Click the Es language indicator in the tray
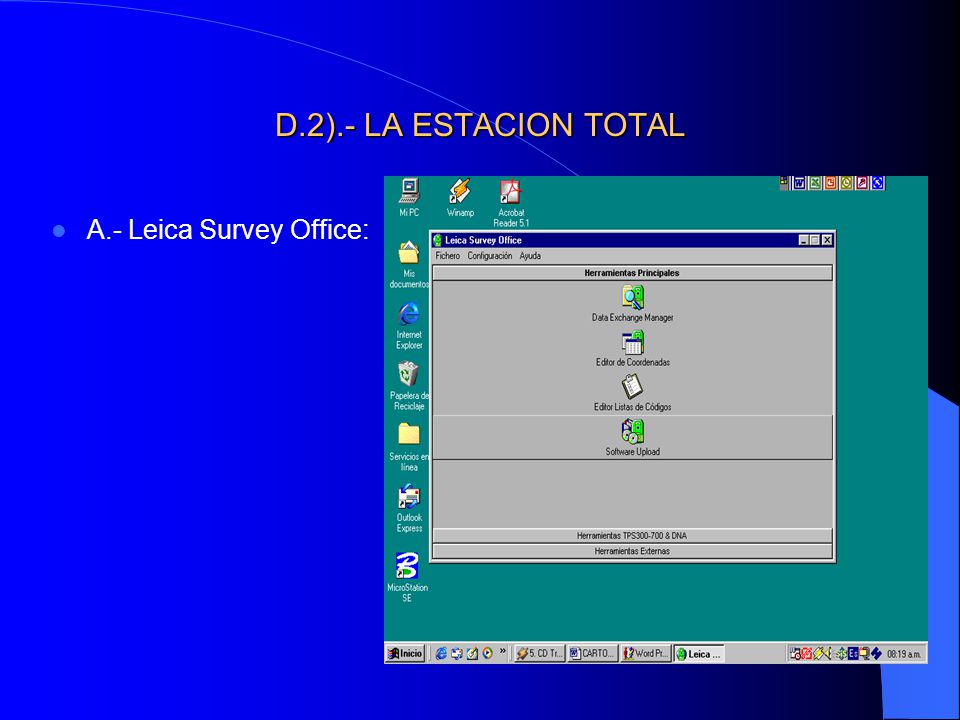The image size is (960, 720). 853,654
